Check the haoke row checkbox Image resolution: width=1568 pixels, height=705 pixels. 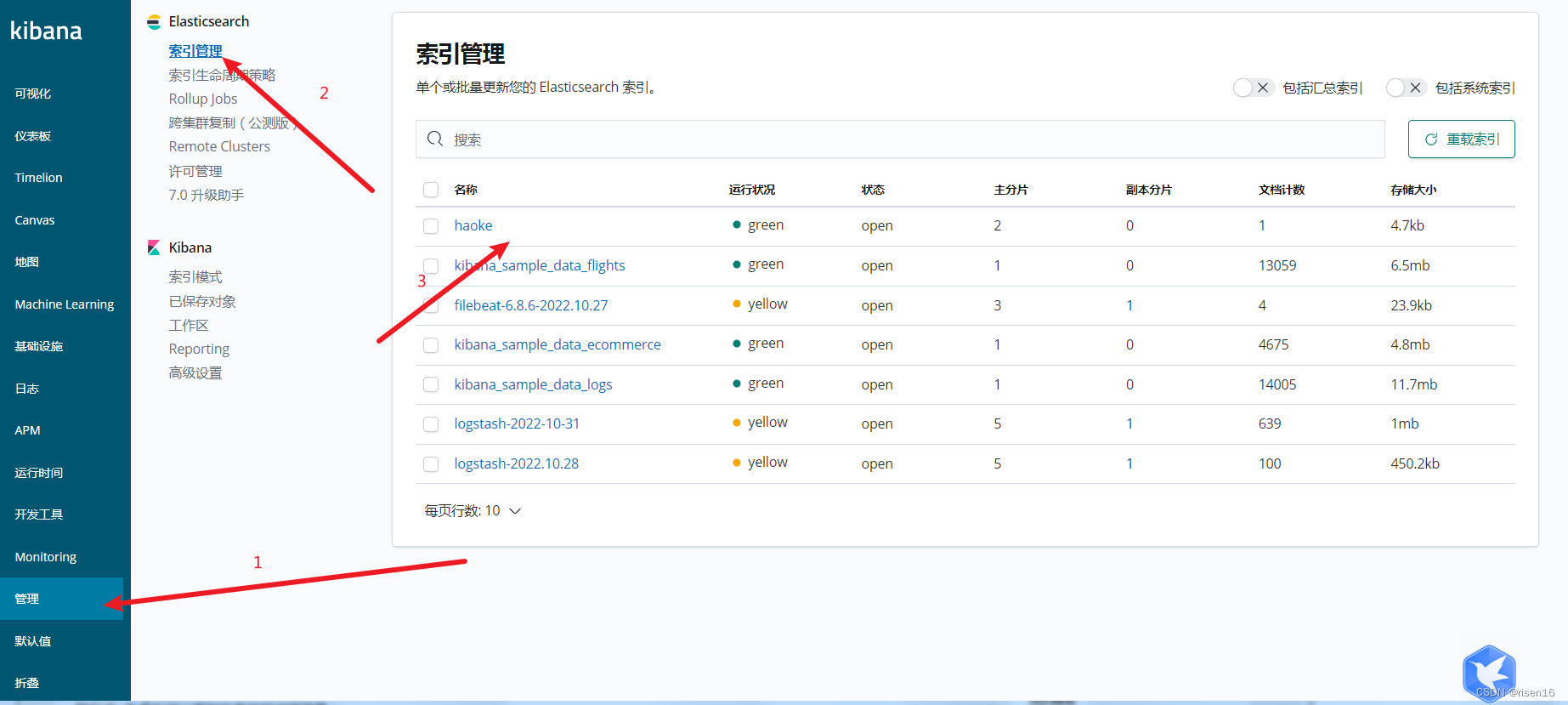(431, 226)
